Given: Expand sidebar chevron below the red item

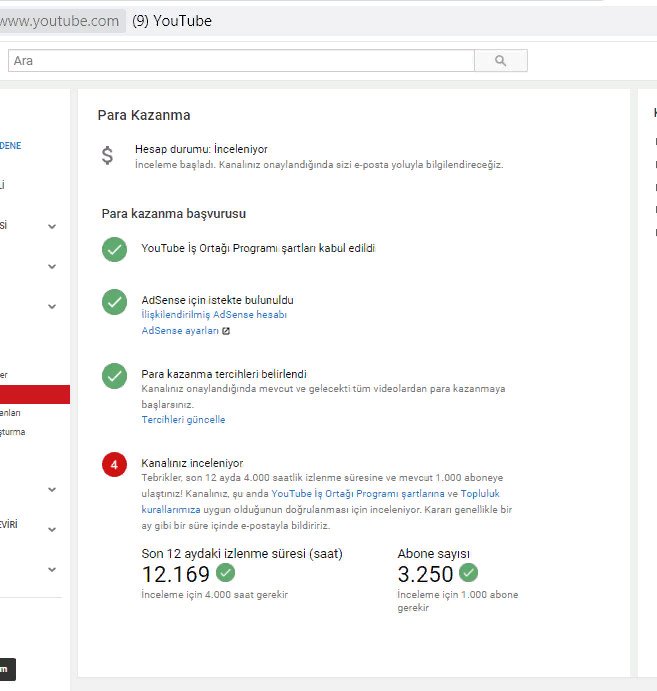Looking at the screenshot, I should [52, 490].
